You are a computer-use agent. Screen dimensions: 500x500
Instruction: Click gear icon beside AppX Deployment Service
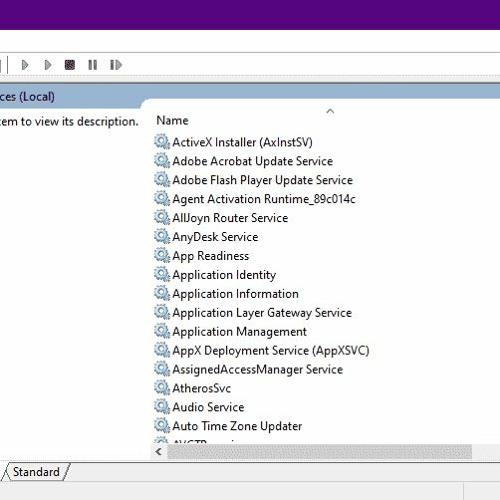point(162,350)
